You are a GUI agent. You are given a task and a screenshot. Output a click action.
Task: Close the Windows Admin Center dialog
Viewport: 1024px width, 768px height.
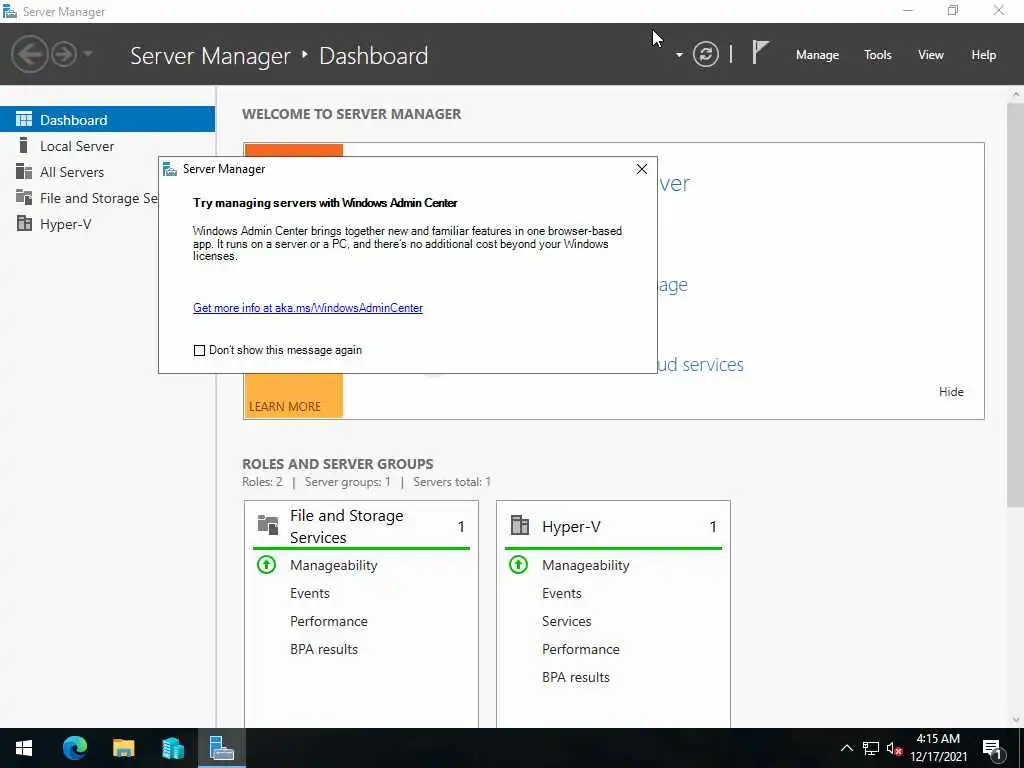point(641,169)
